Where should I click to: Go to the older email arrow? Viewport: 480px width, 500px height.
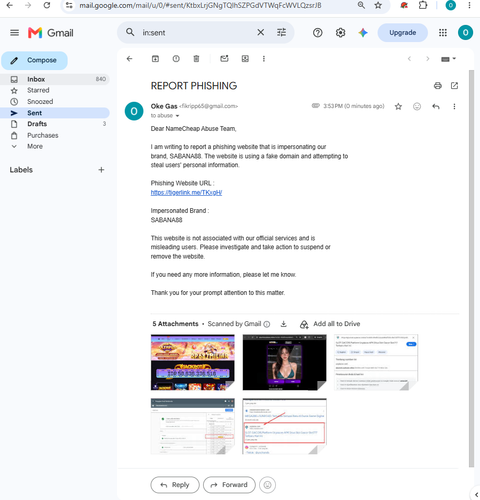click(428, 59)
